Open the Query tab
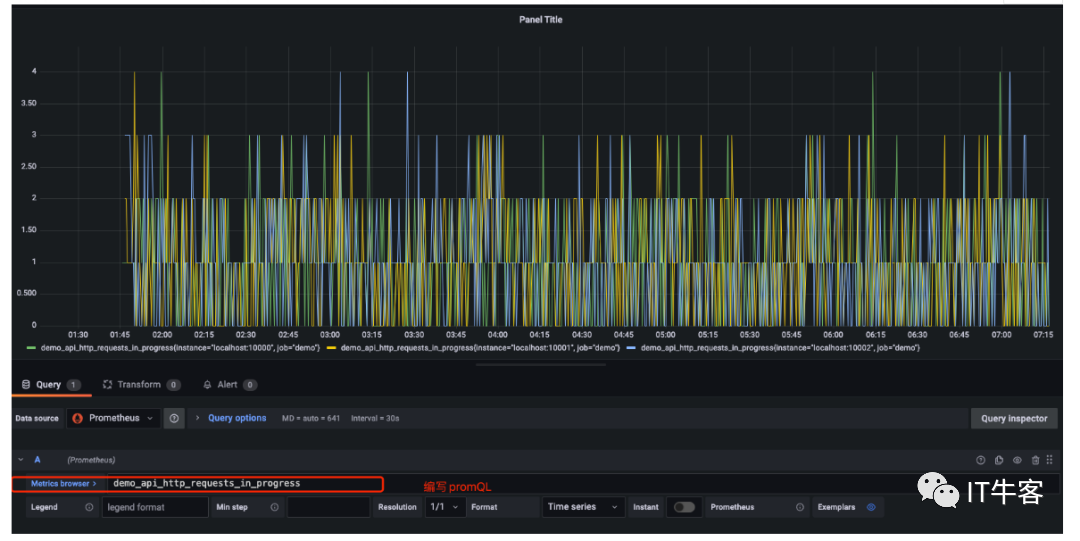The width and height of the screenshot is (1080, 541). [x=52, y=385]
